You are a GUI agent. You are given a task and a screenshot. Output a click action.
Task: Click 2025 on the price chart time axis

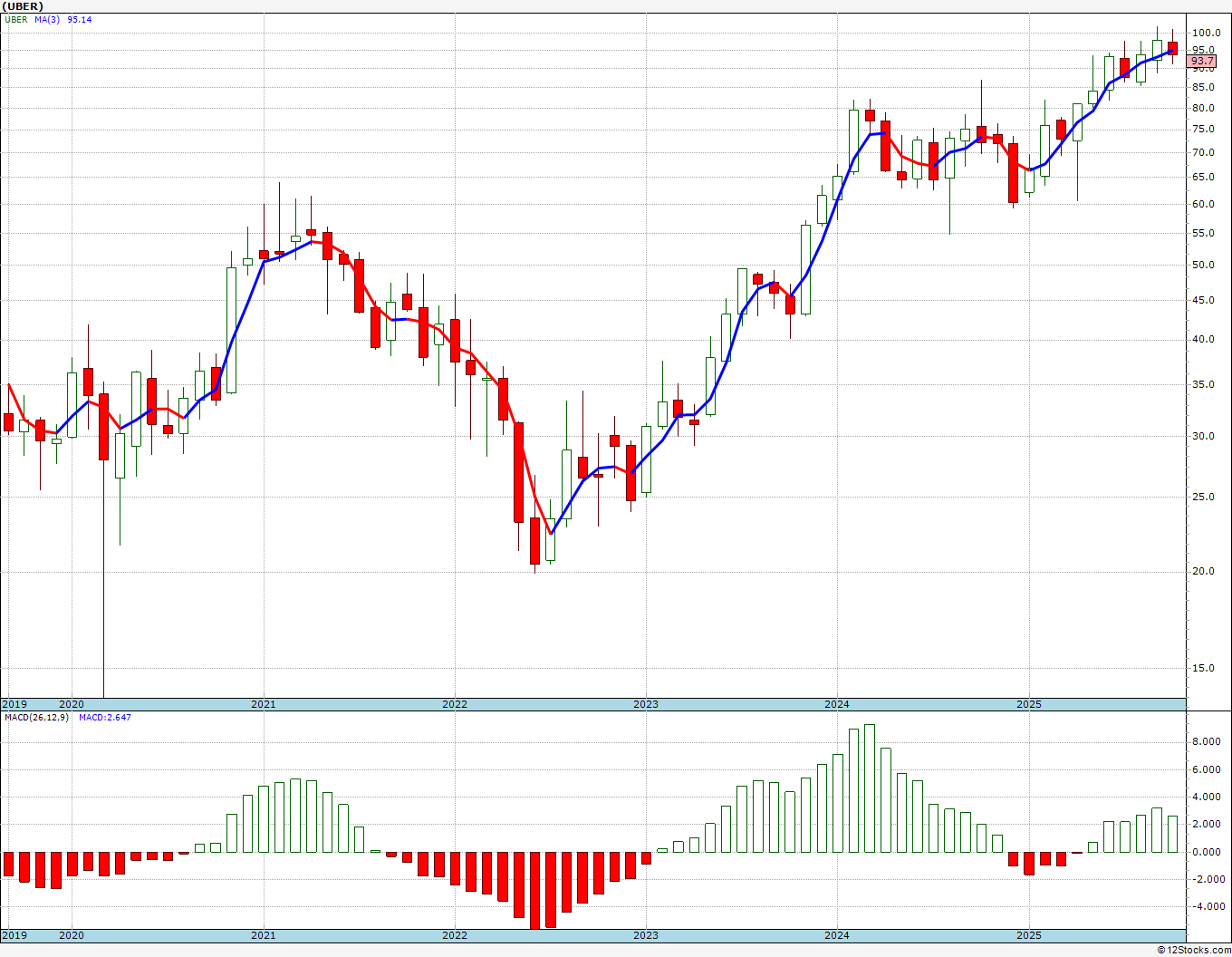coord(1029,704)
